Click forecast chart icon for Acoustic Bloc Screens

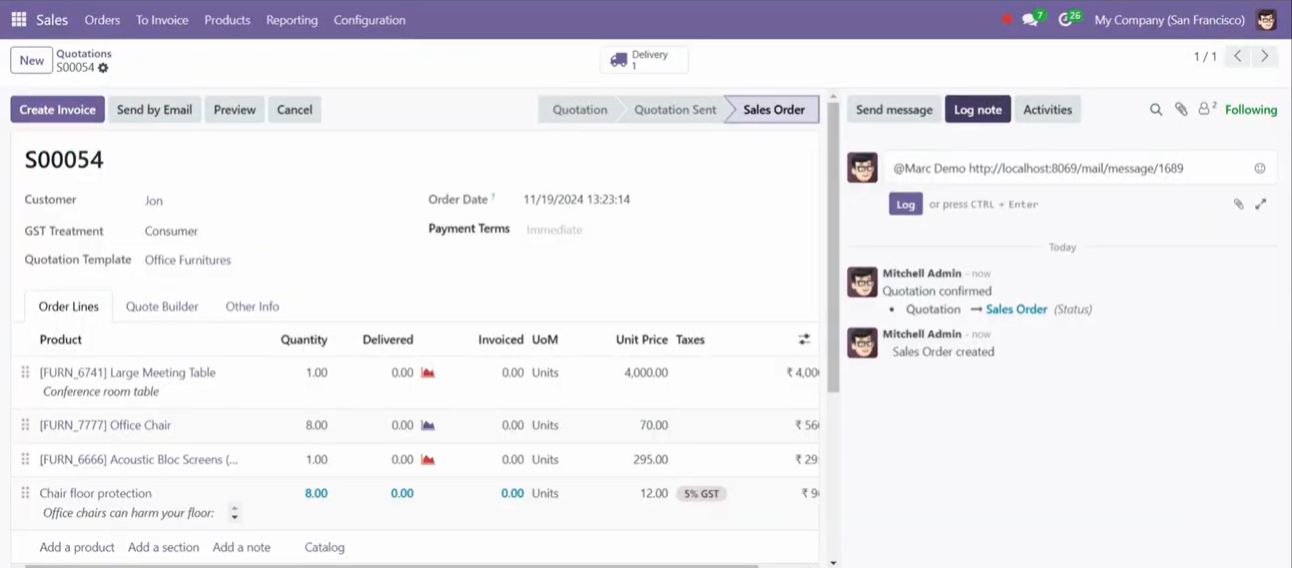428,460
